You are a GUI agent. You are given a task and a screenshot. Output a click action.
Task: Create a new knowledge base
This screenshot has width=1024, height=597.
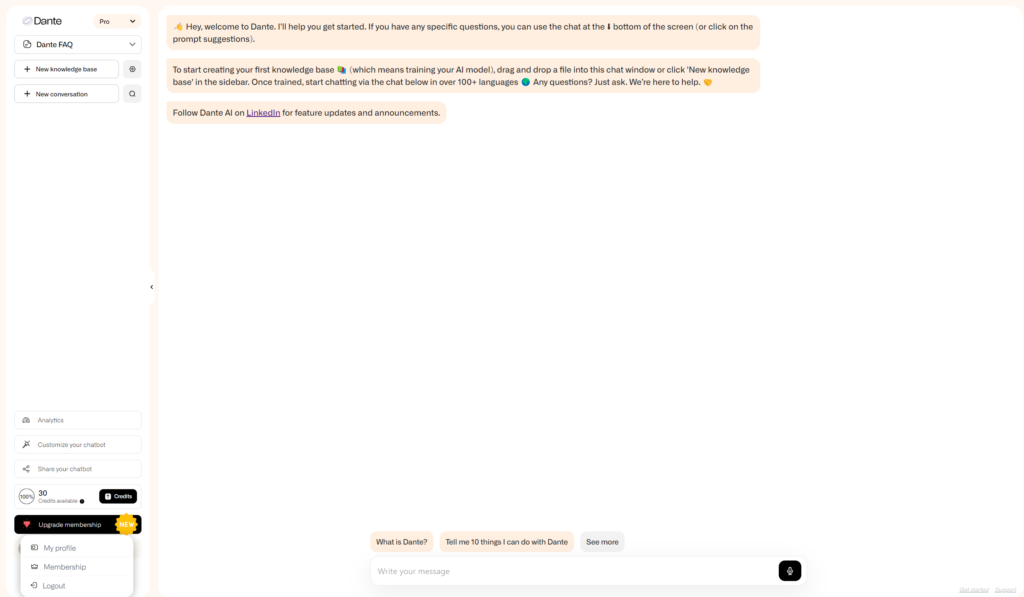(67, 69)
